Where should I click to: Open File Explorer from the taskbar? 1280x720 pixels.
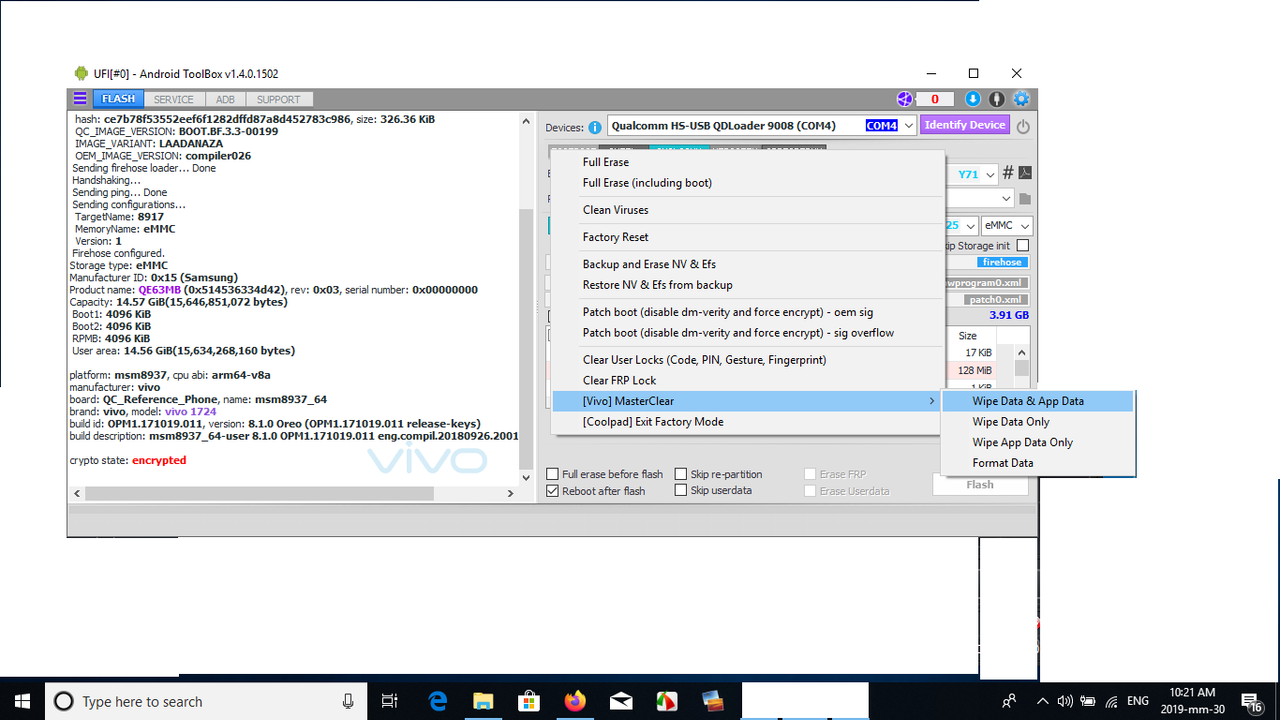(483, 701)
